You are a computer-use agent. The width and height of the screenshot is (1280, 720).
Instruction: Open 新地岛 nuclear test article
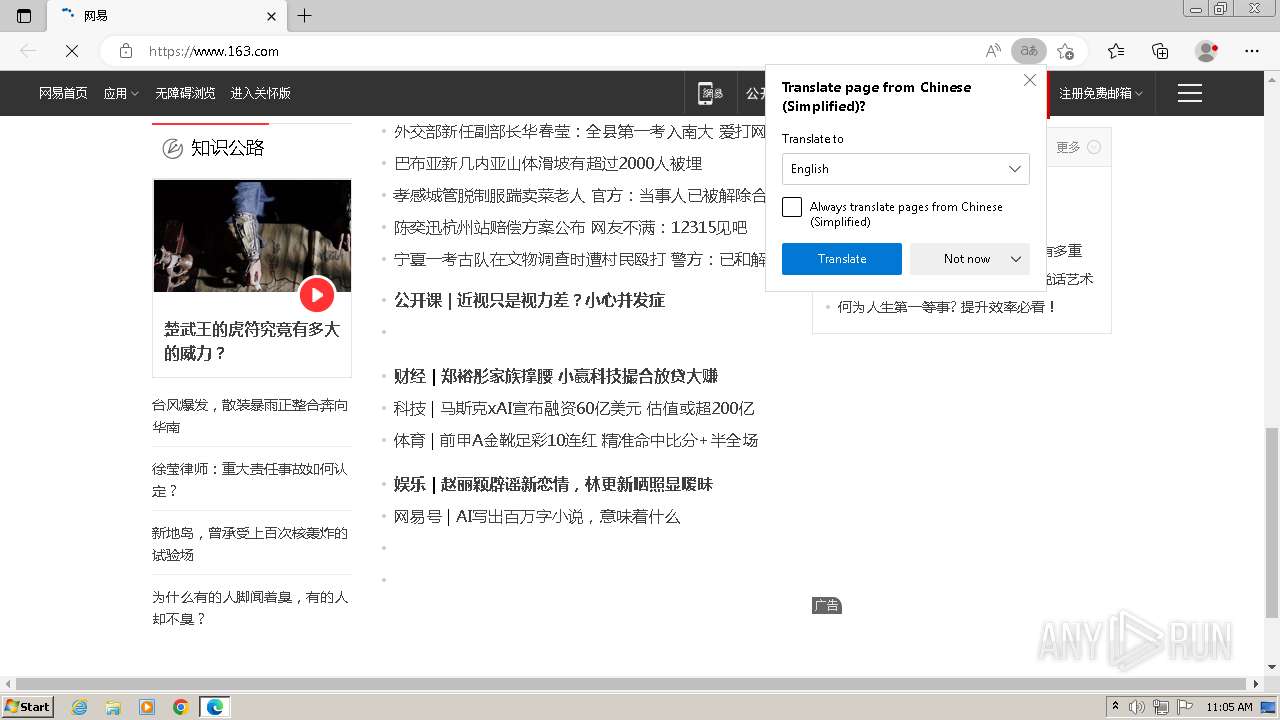pos(250,544)
